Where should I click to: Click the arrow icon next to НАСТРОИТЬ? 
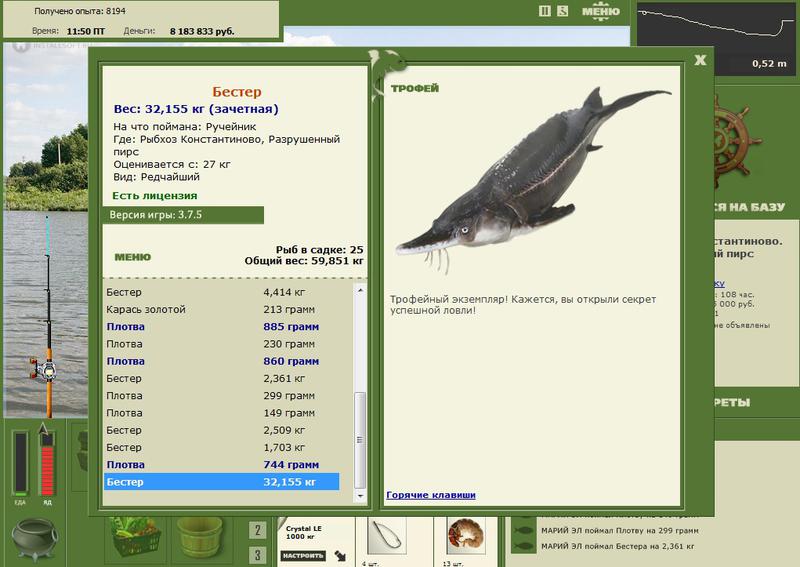coord(340,556)
